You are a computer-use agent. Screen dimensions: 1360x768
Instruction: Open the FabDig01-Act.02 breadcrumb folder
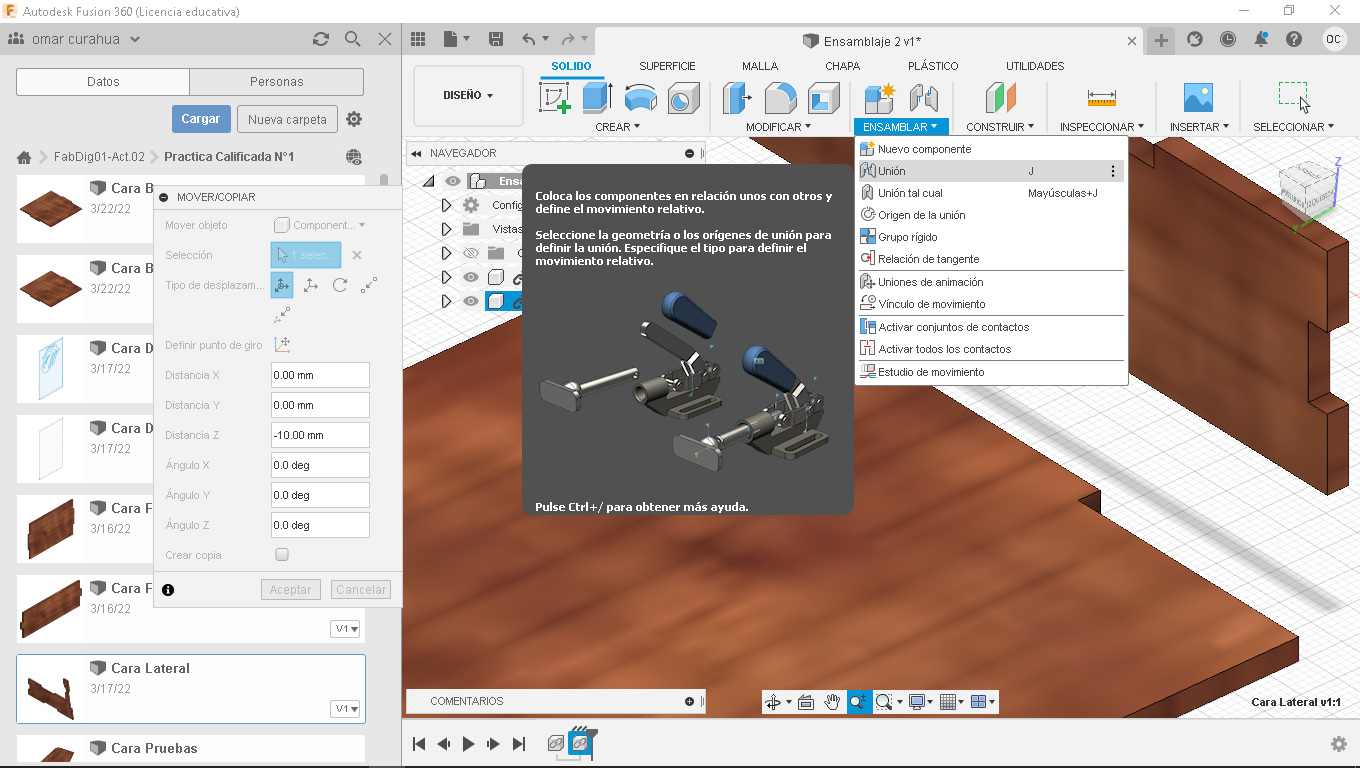tap(99, 157)
